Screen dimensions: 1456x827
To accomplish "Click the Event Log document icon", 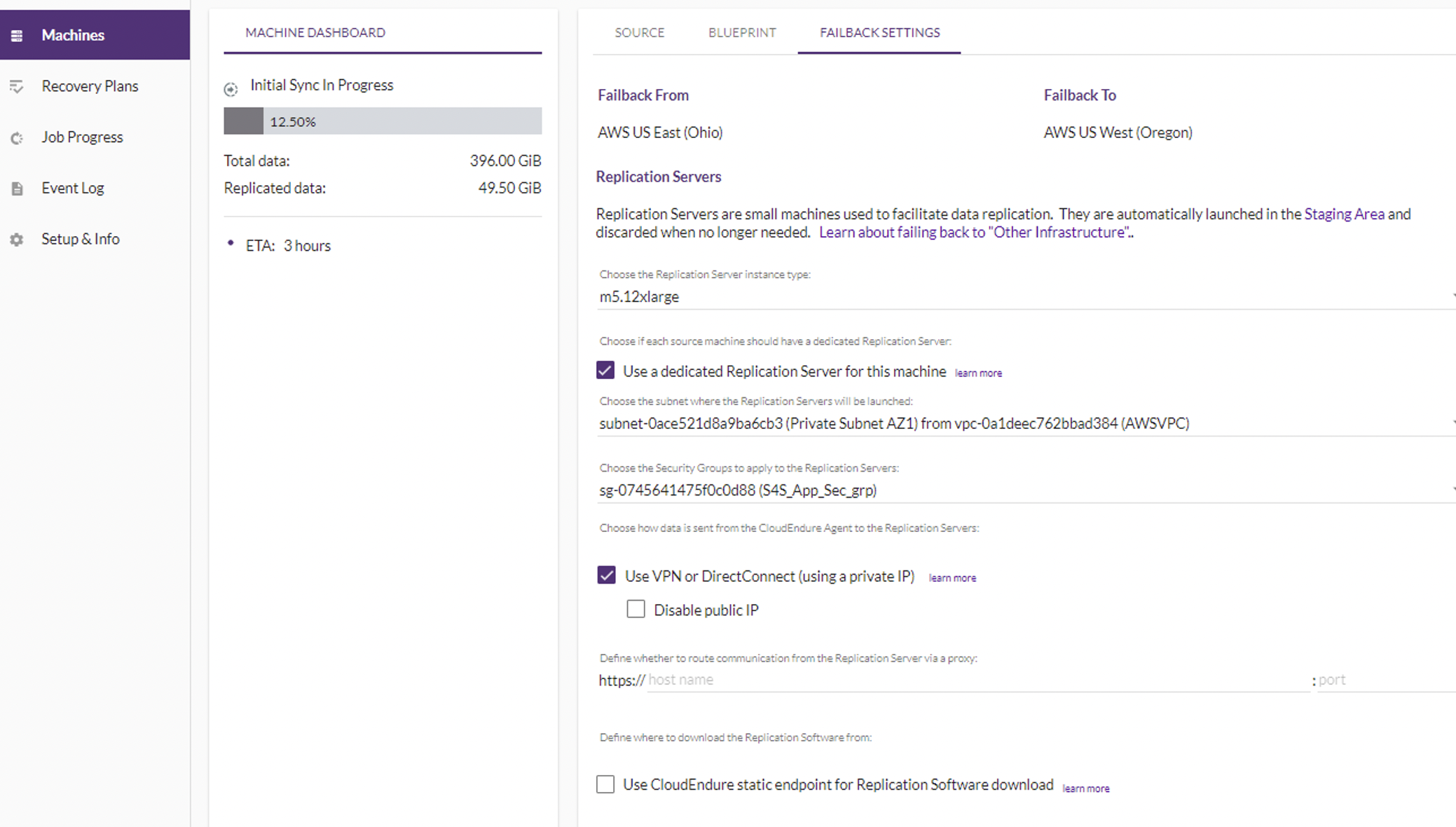I will tap(17, 189).
